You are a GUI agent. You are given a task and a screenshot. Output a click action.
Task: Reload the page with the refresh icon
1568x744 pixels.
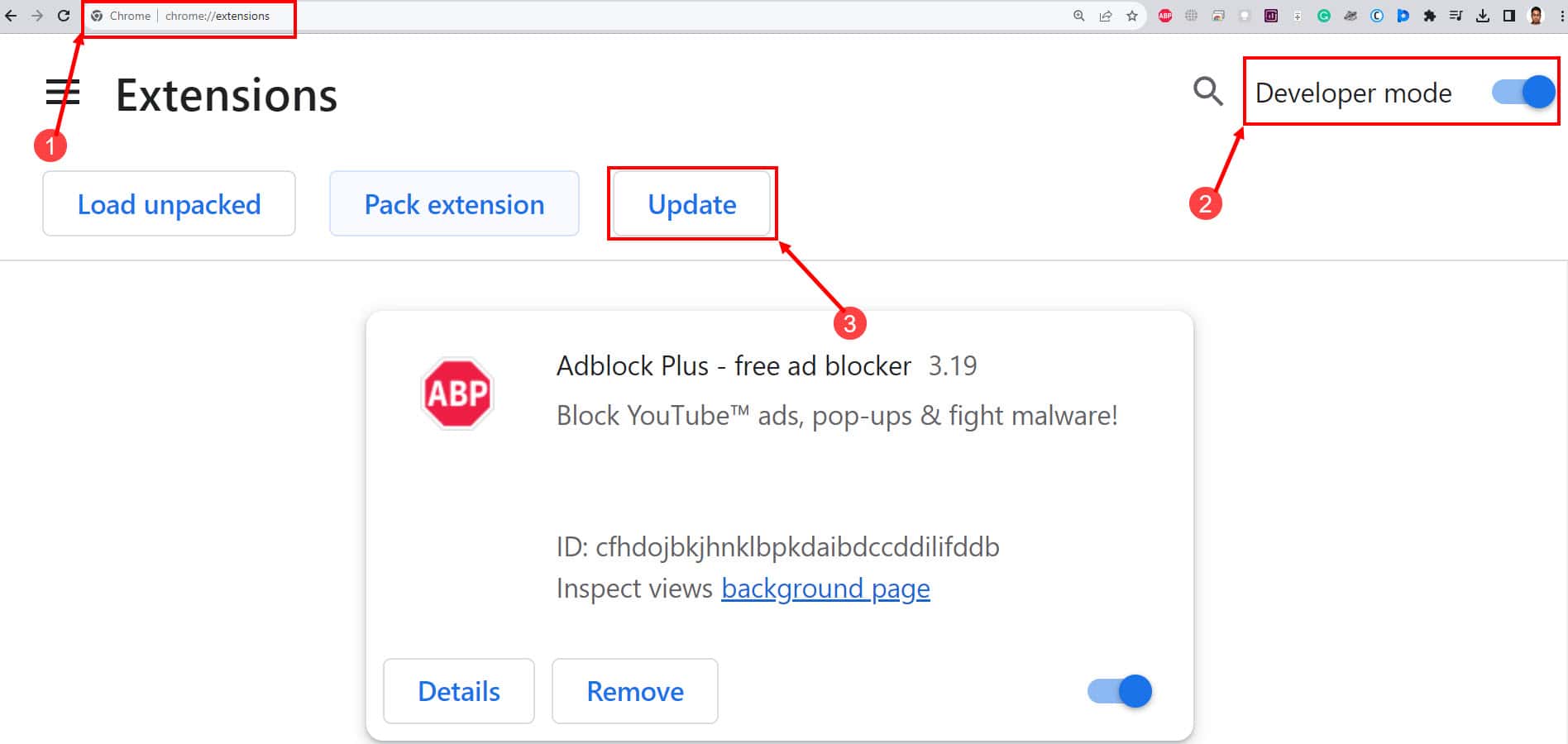pos(64,16)
